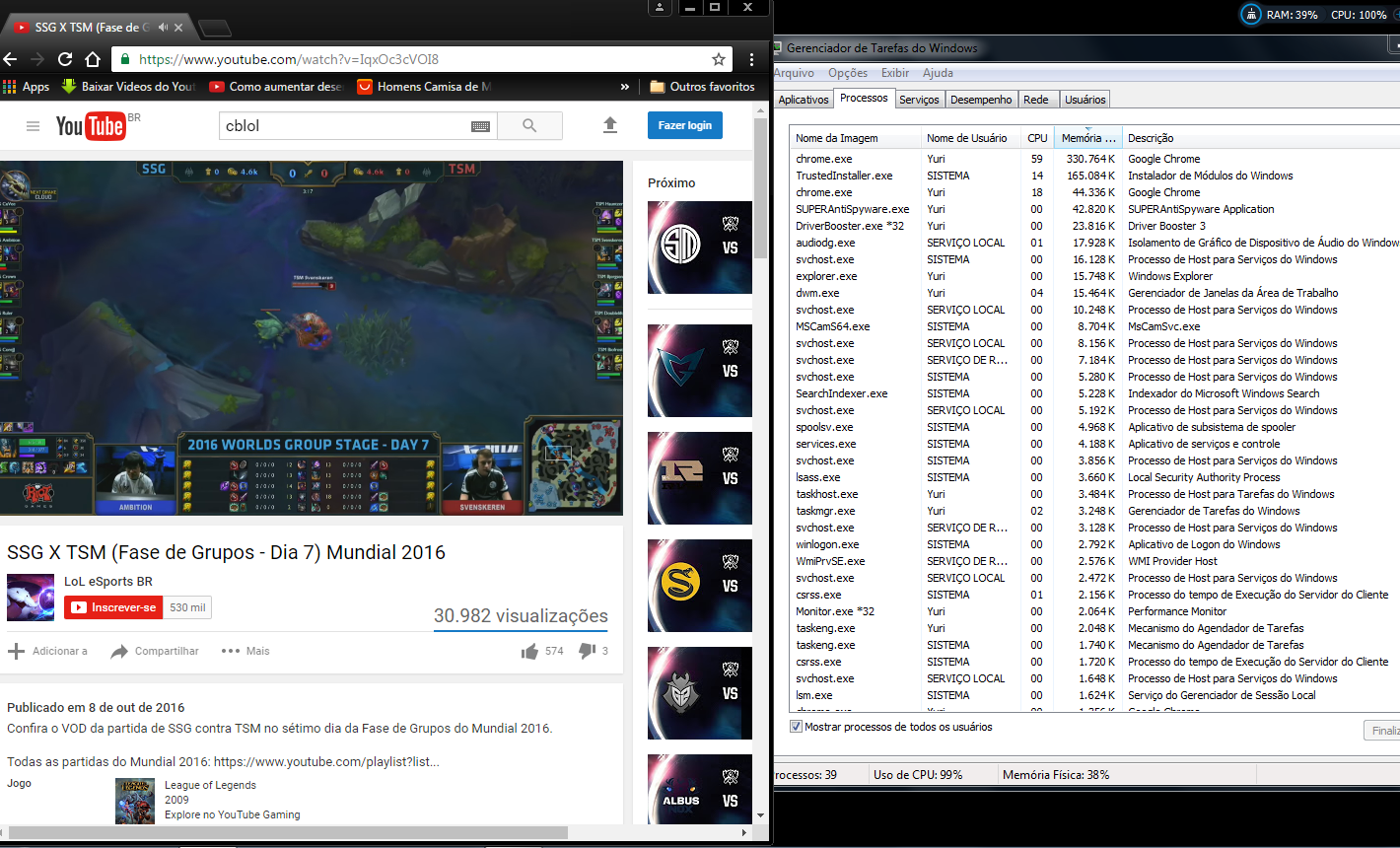Click the YouTube upload arrow icon
Image resolution: width=1400 pixels, height=848 pixels.
click(x=610, y=125)
